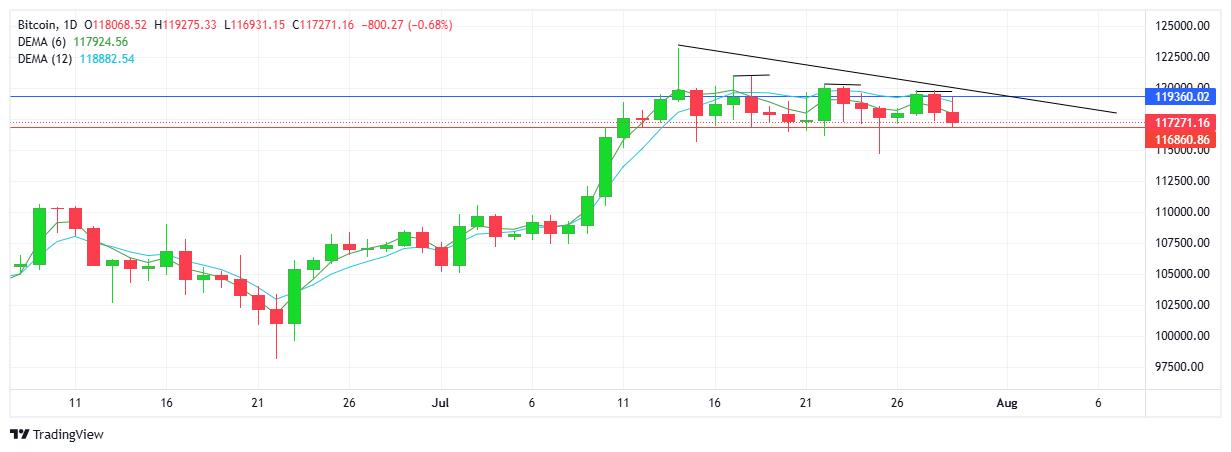
Task: Click the tall green candle near Jul 10
Action: click(x=605, y=166)
